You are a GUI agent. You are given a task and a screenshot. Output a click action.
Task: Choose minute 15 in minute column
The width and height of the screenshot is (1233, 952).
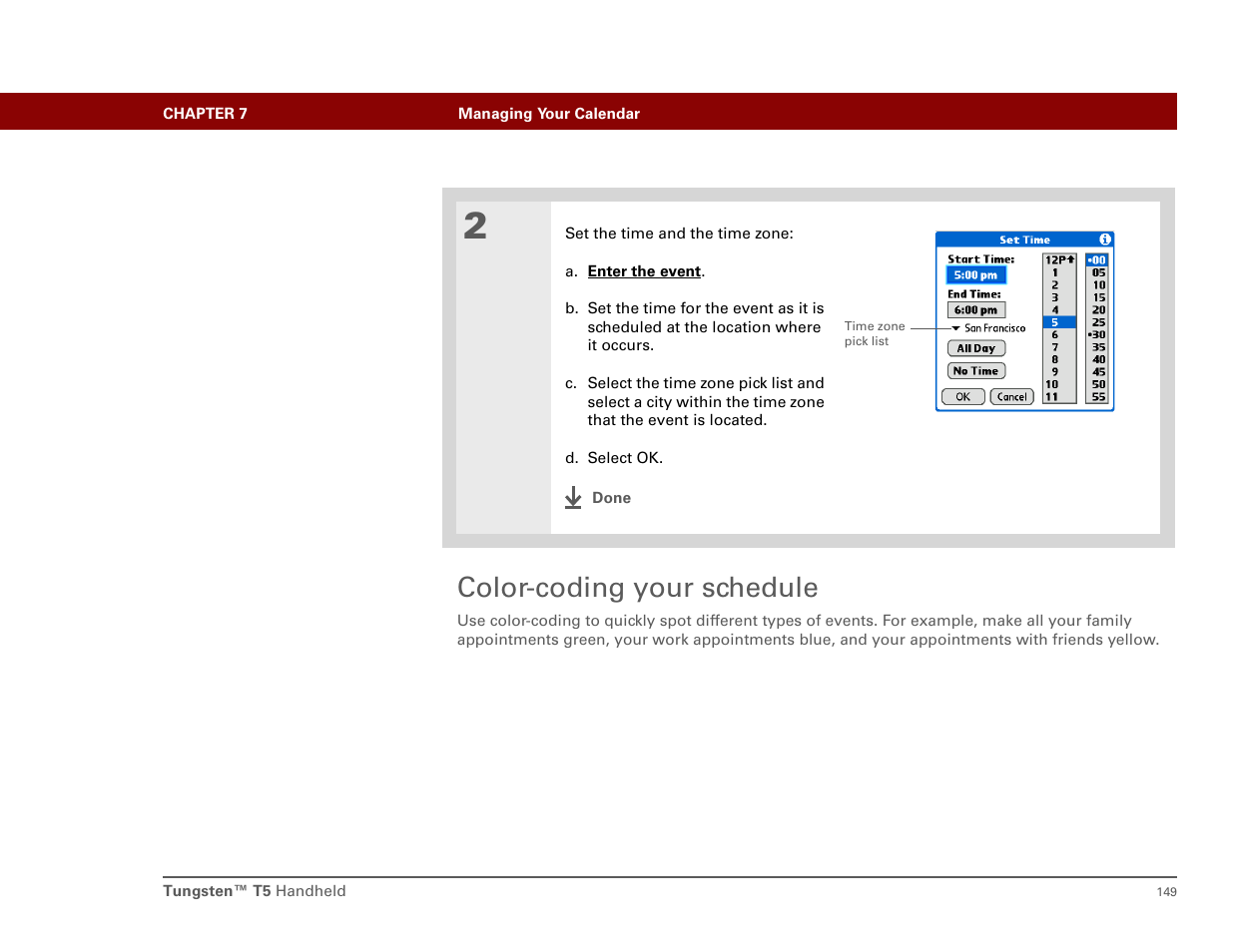click(x=1098, y=297)
